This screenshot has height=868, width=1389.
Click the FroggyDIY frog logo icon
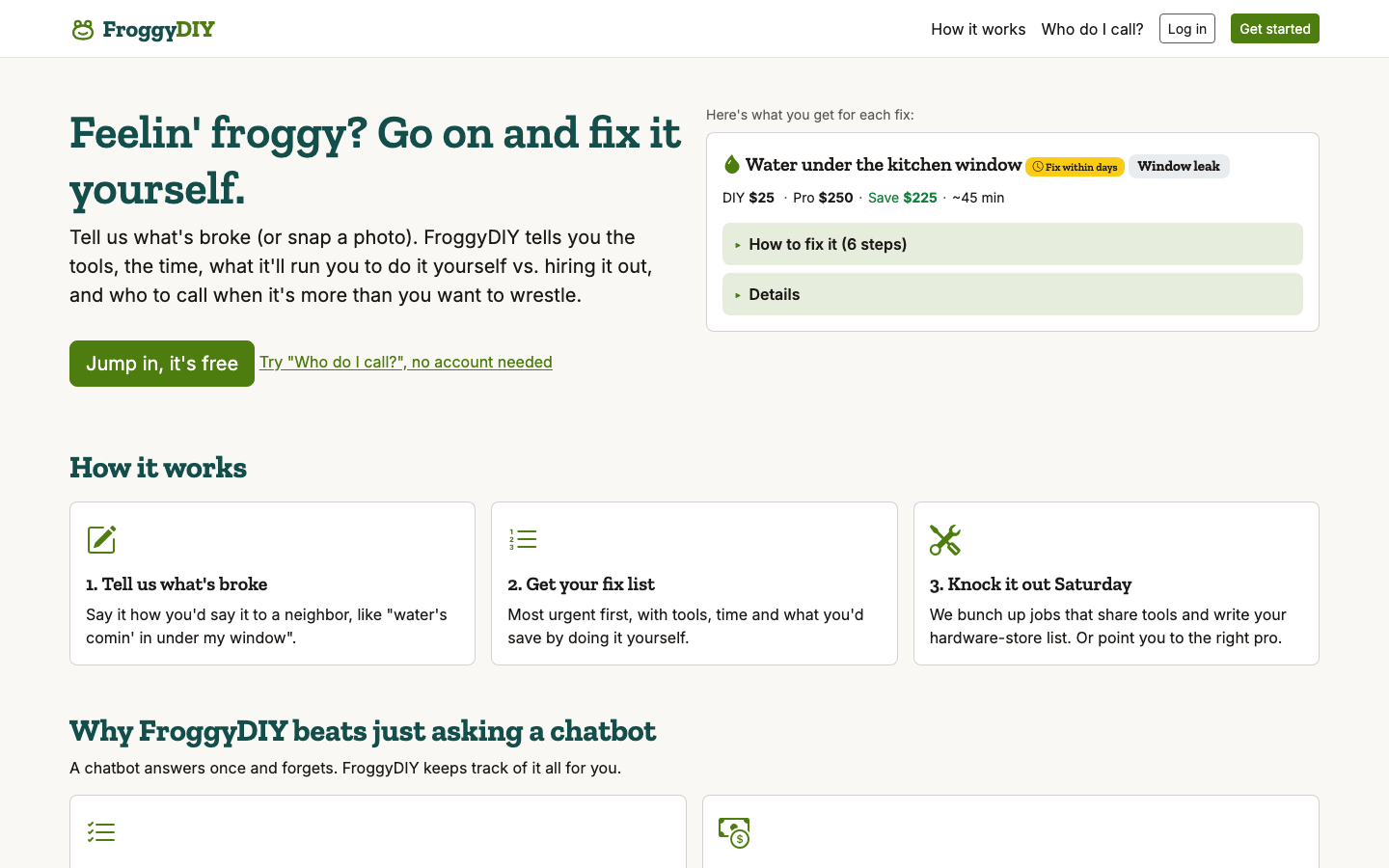click(x=83, y=30)
